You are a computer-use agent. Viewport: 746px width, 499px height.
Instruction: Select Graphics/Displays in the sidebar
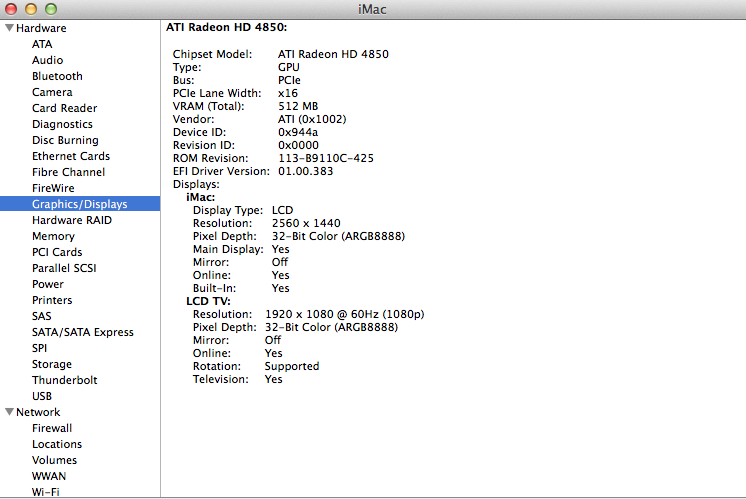pyautogui.click(x=79, y=204)
